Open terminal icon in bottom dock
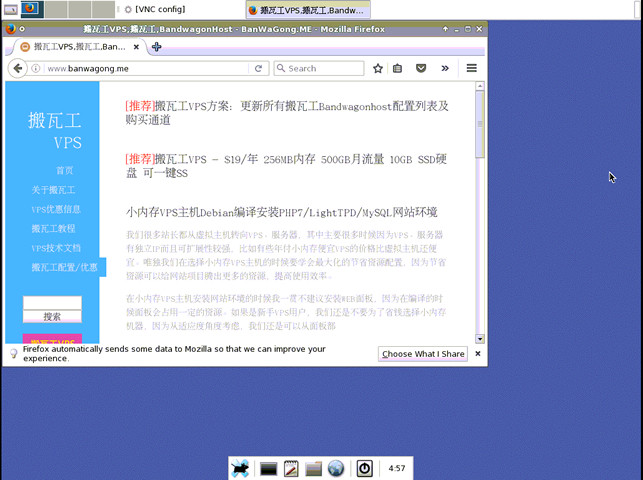The image size is (643, 480). pos(269,469)
